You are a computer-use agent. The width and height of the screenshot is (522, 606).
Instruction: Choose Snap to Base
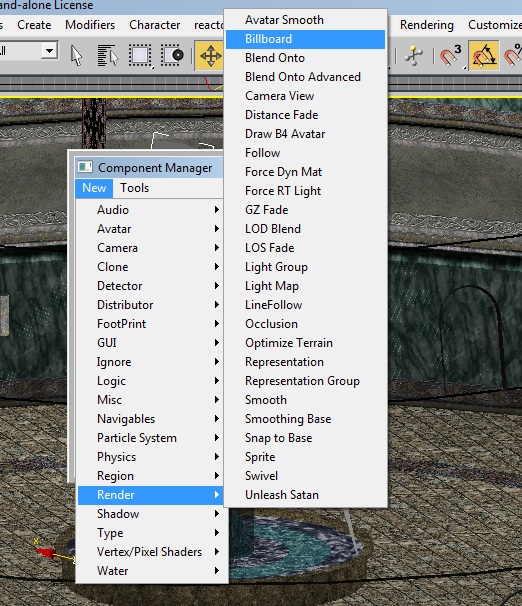(305, 438)
